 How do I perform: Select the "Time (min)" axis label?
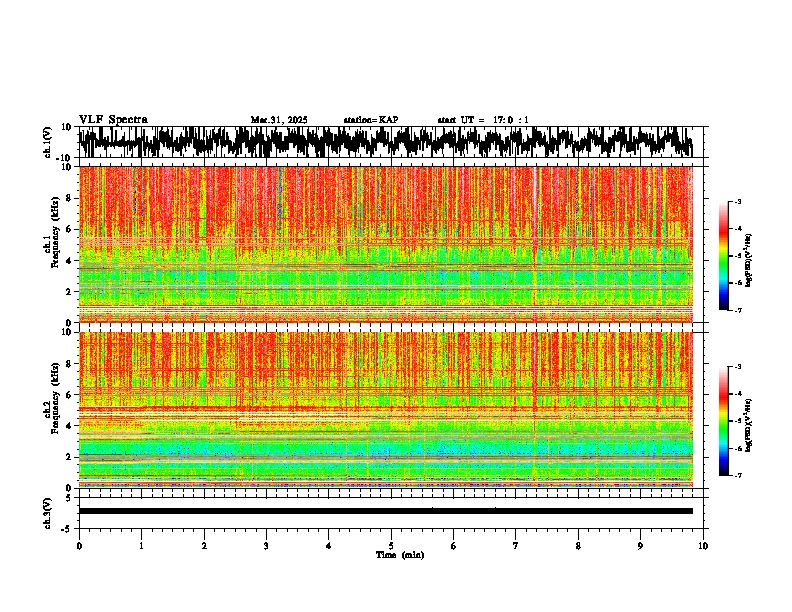(x=400, y=555)
